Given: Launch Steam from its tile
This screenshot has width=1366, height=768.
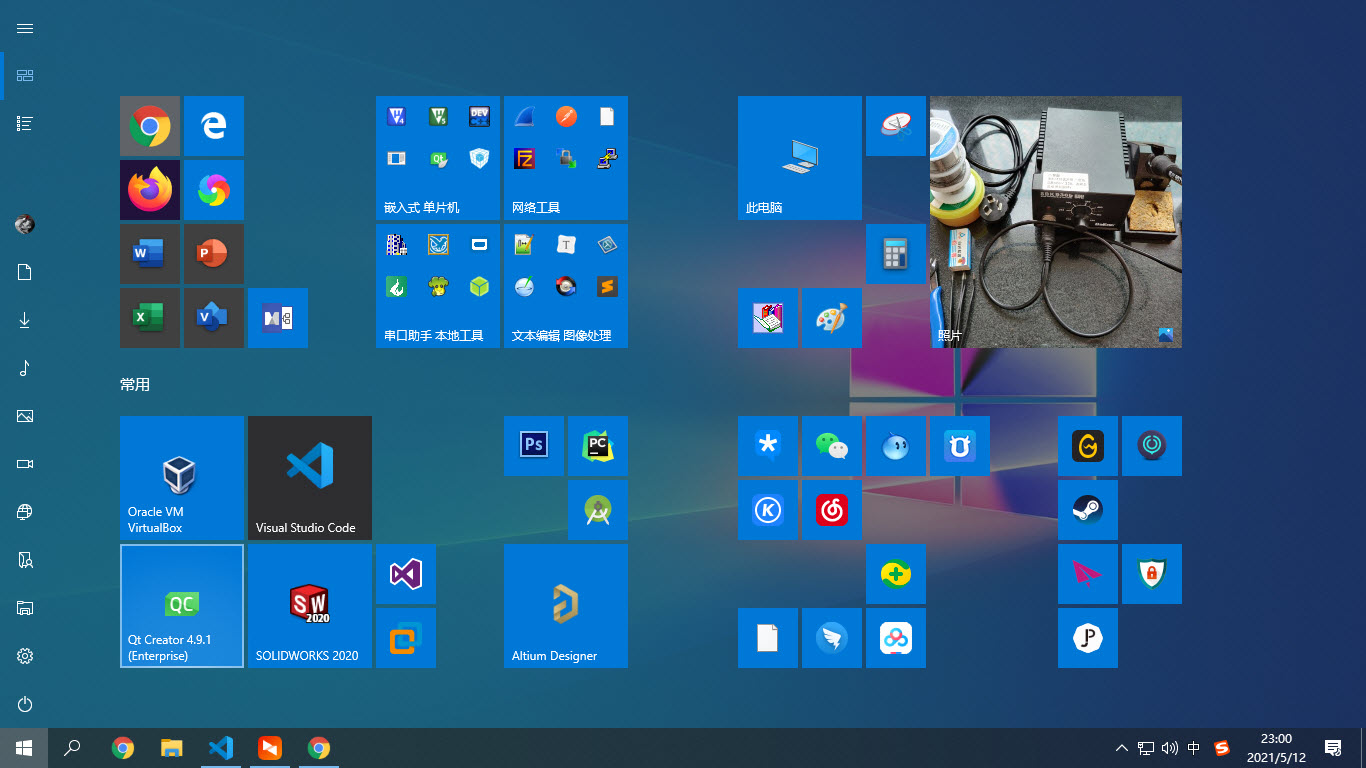Looking at the screenshot, I should click(x=1088, y=510).
